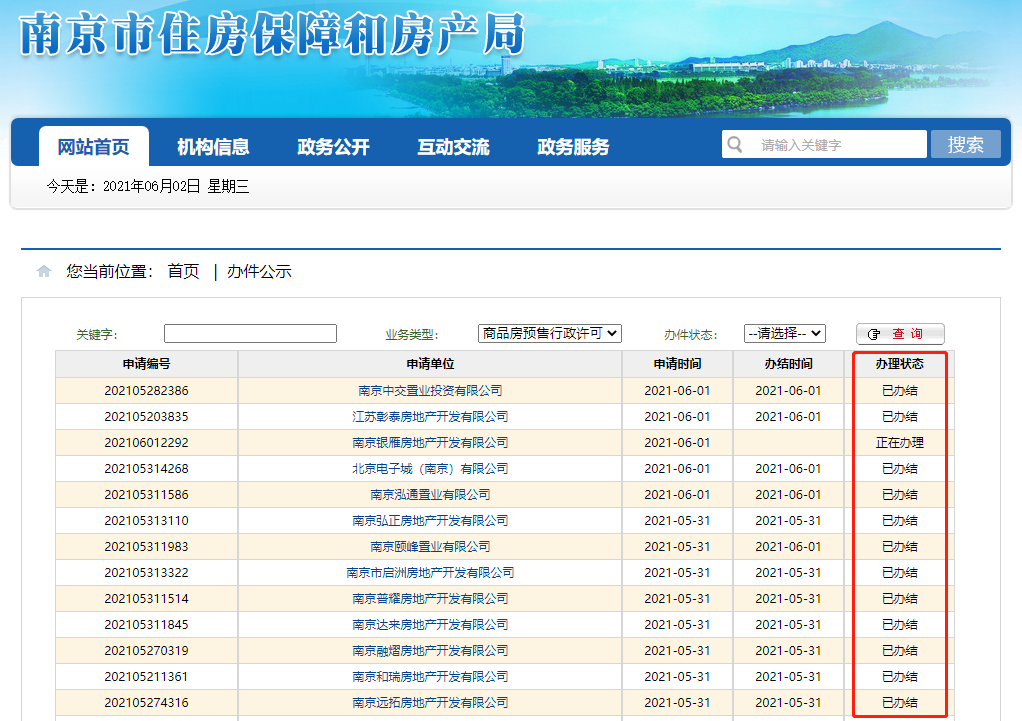Open the 政务服务 menu
This screenshot has height=721, width=1022.
click(573, 147)
